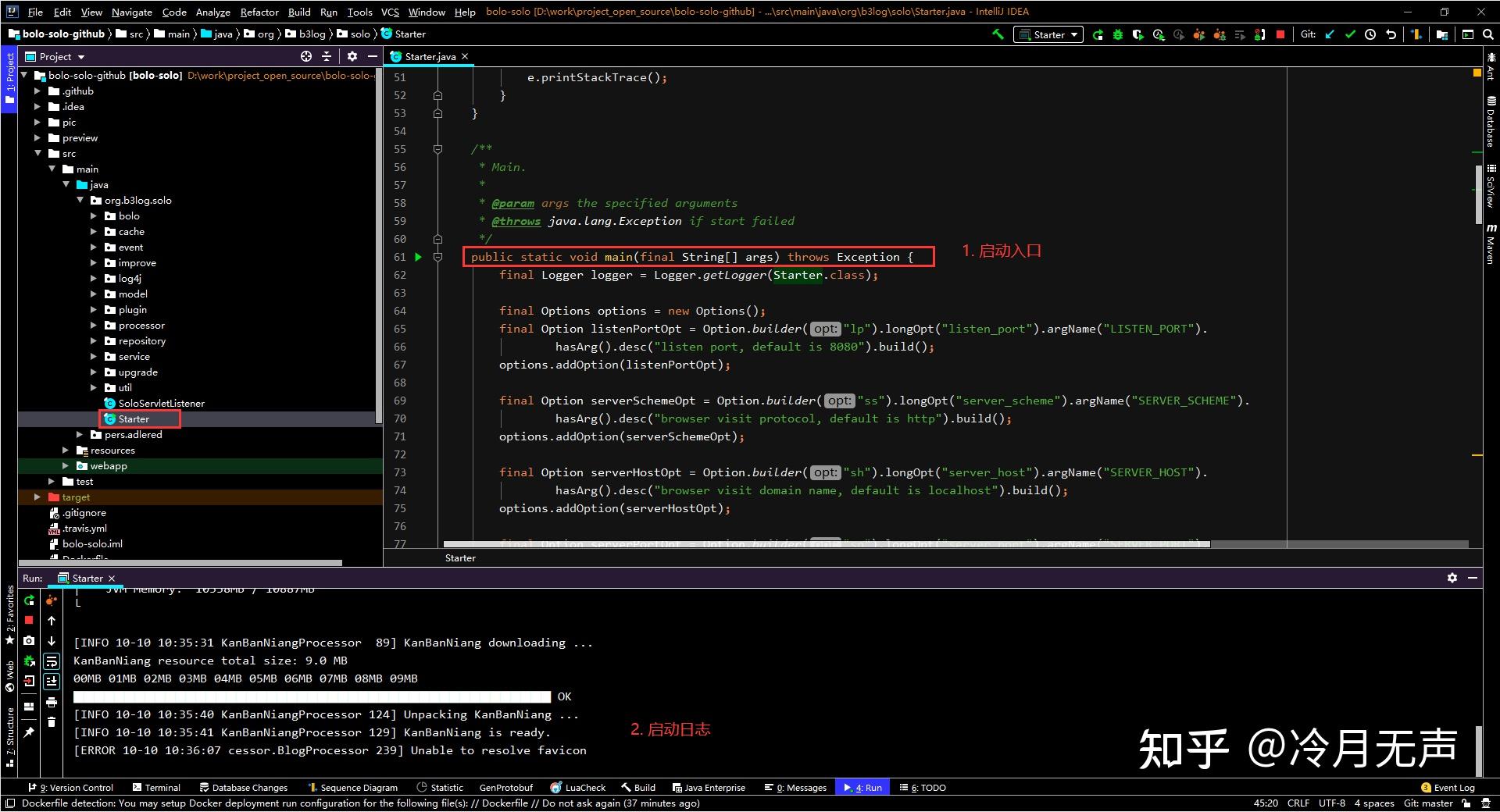Image resolution: width=1500 pixels, height=812 pixels.
Task: Pin the Run tab with pin icon
Action: (29, 732)
